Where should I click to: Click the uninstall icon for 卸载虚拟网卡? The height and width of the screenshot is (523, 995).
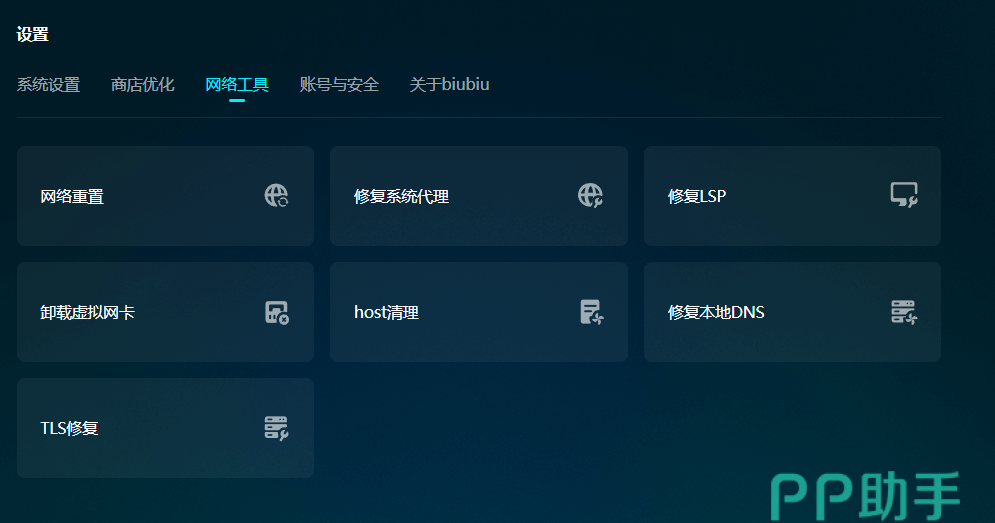pyautogui.click(x=276, y=312)
